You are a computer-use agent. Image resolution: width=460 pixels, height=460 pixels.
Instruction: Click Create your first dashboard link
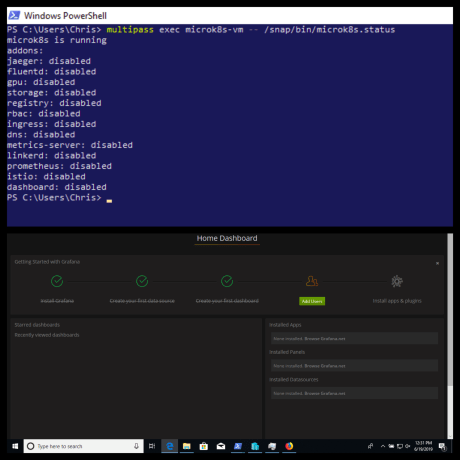(227, 301)
